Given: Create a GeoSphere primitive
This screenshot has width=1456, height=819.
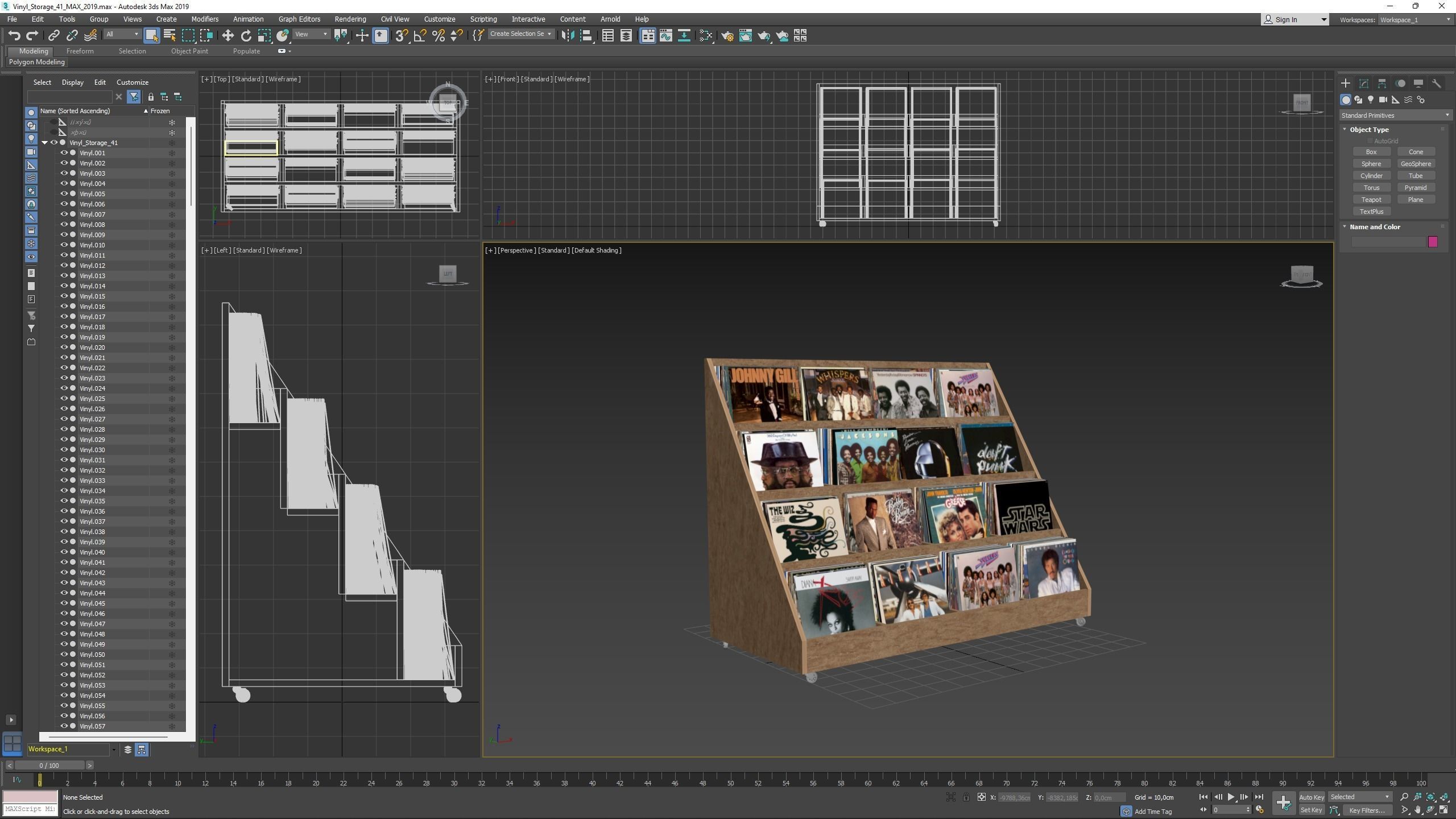Looking at the screenshot, I should (x=1416, y=164).
